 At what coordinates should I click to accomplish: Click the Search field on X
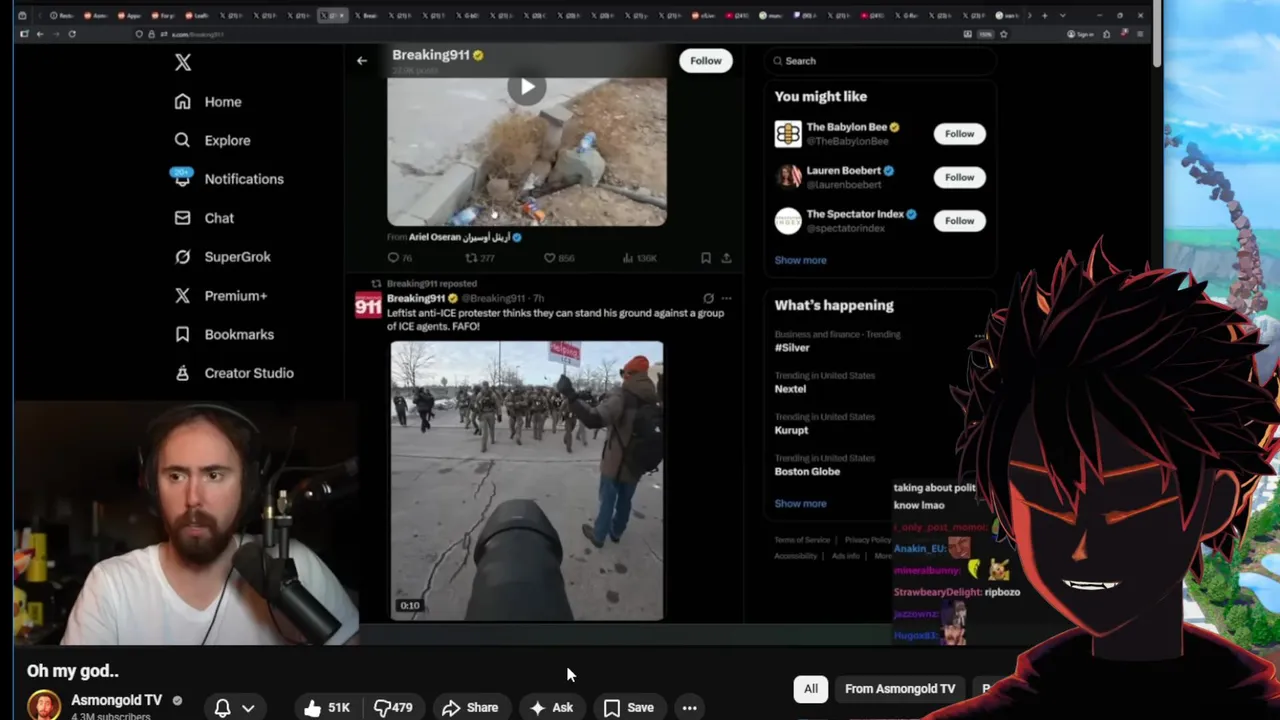click(x=880, y=61)
